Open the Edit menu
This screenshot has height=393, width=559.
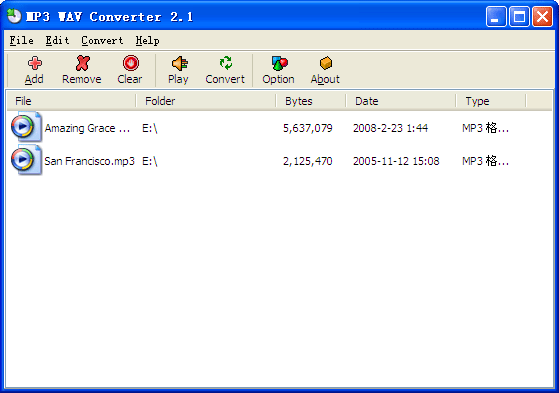pos(57,41)
